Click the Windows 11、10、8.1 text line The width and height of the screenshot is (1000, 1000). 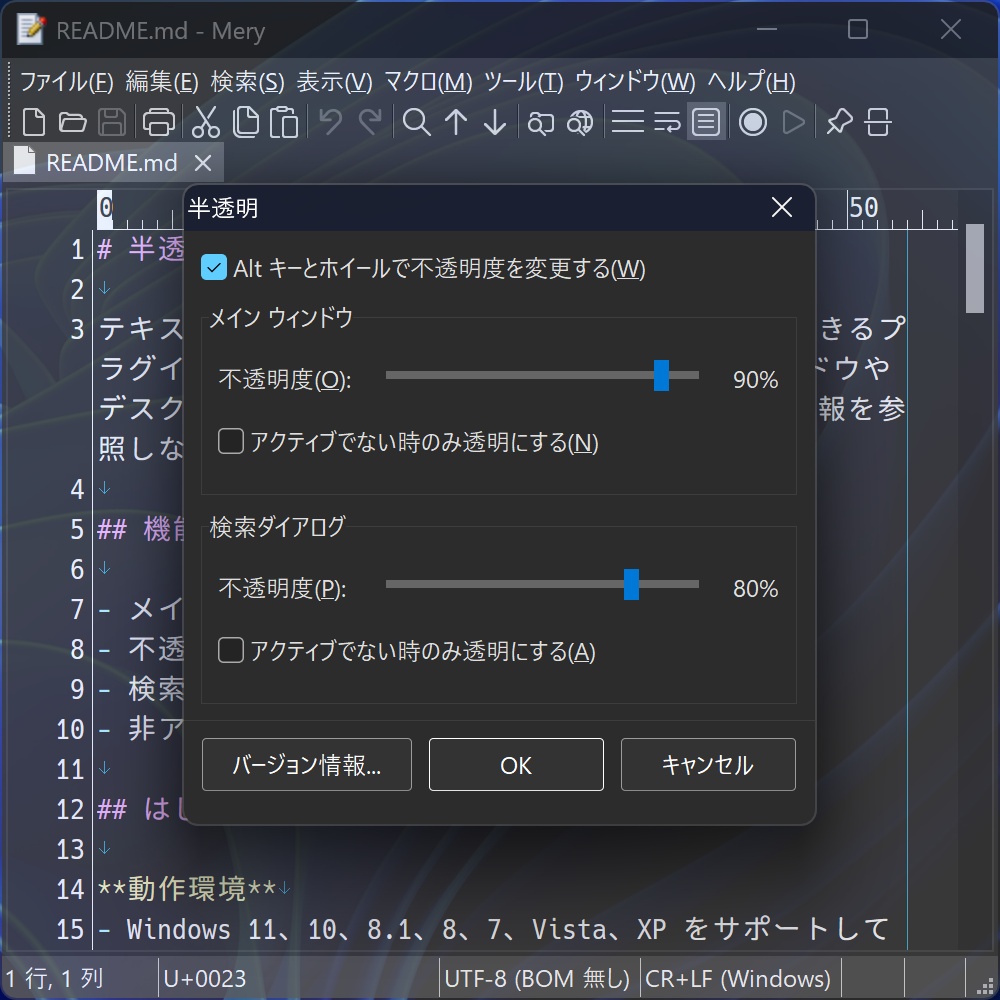(x=494, y=929)
